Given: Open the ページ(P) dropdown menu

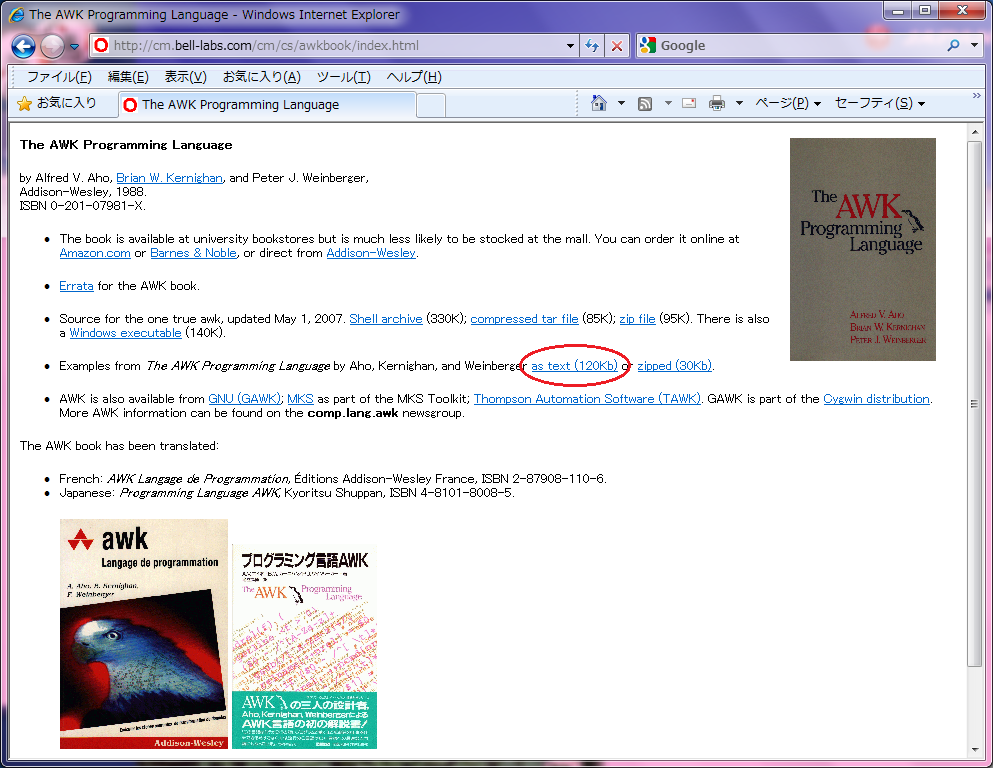Looking at the screenshot, I should point(788,103).
